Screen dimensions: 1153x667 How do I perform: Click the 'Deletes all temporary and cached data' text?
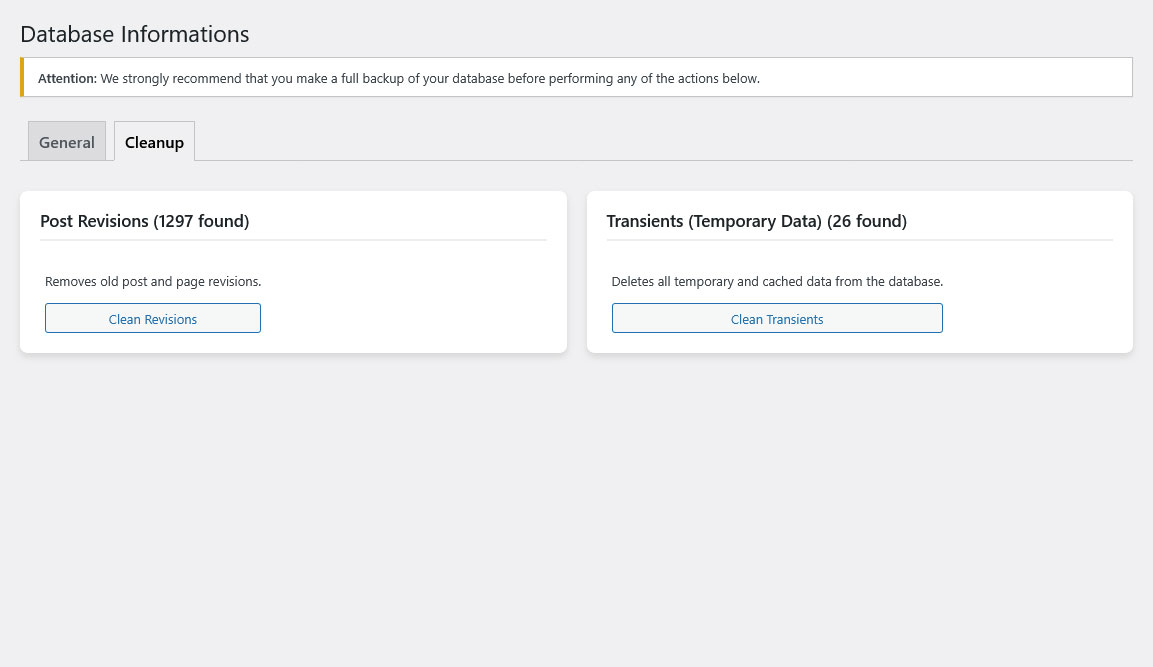[x=777, y=282]
